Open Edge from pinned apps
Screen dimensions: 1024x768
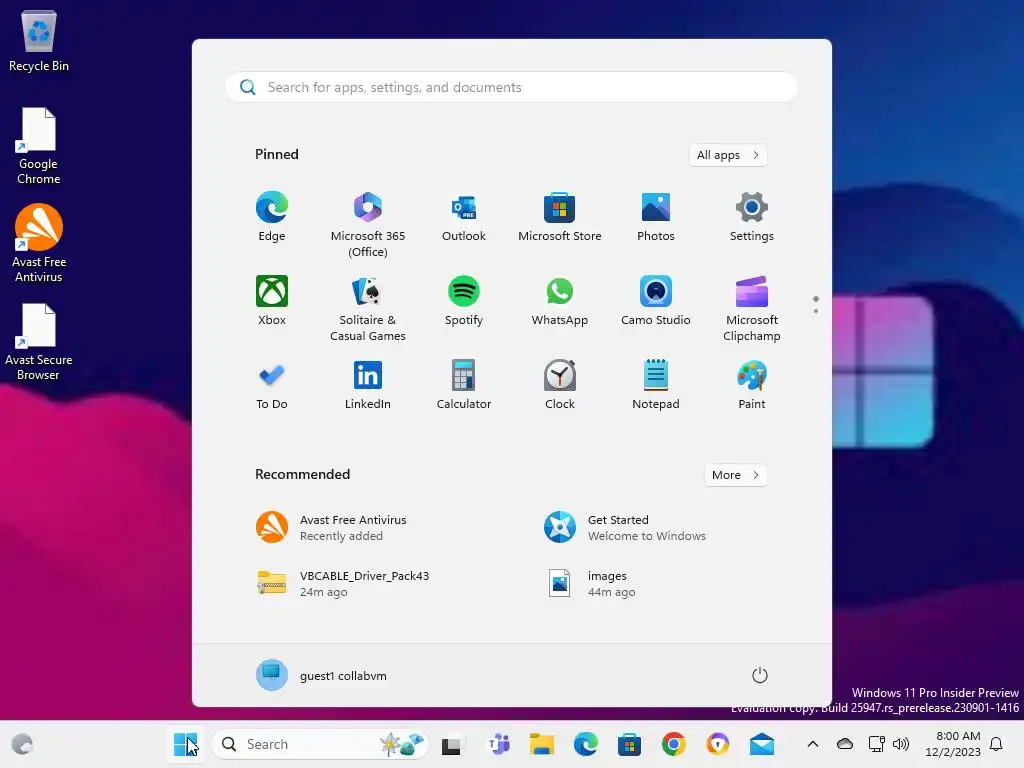(272, 217)
